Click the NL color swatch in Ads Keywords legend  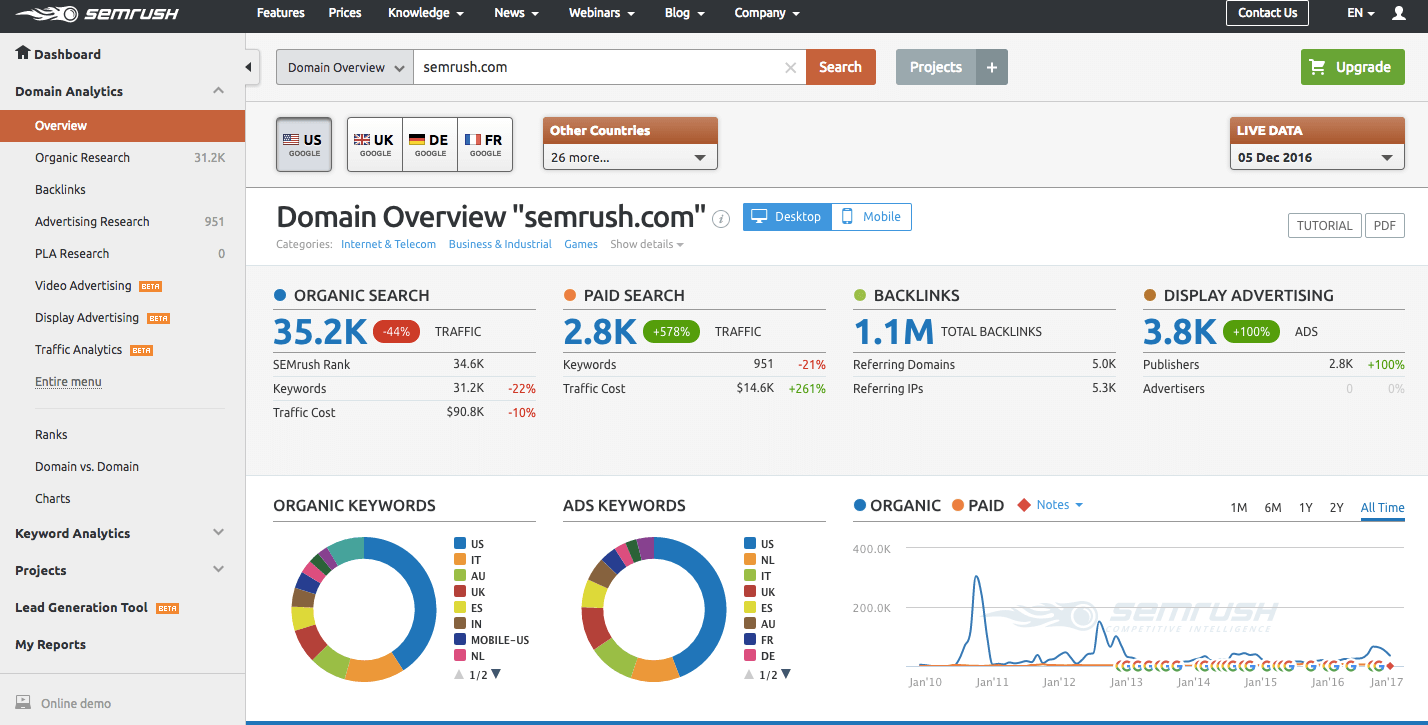pyautogui.click(x=750, y=560)
